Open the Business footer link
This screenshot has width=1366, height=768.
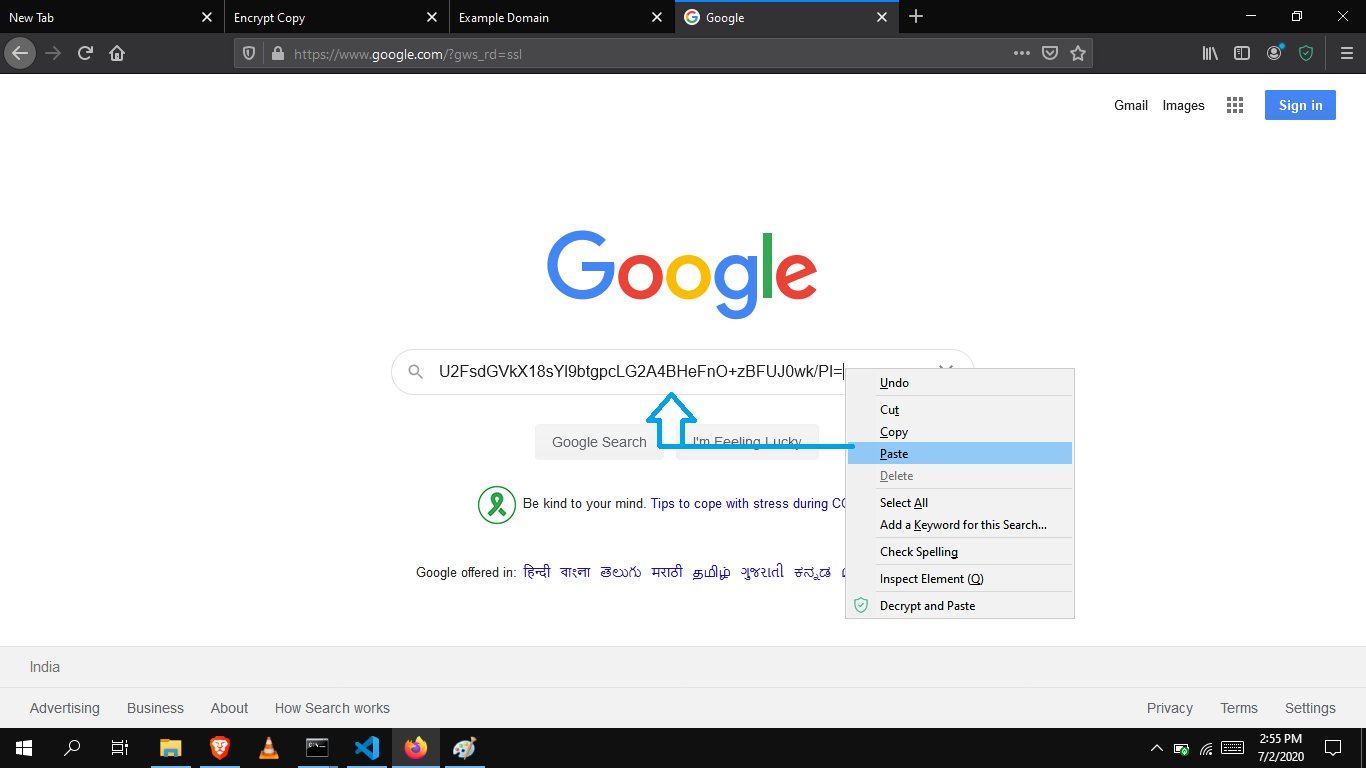pos(155,708)
